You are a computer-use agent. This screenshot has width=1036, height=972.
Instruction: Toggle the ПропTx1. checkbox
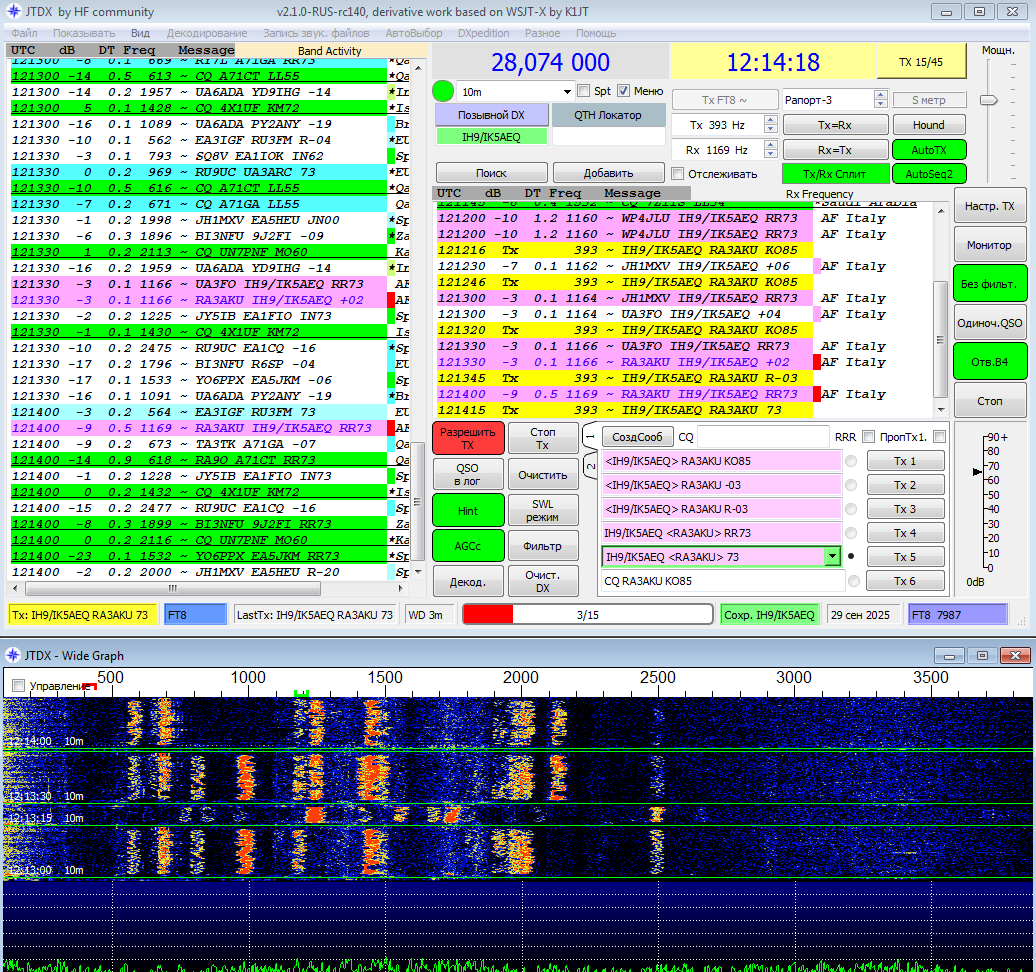pyautogui.click(x=940, y=437)
